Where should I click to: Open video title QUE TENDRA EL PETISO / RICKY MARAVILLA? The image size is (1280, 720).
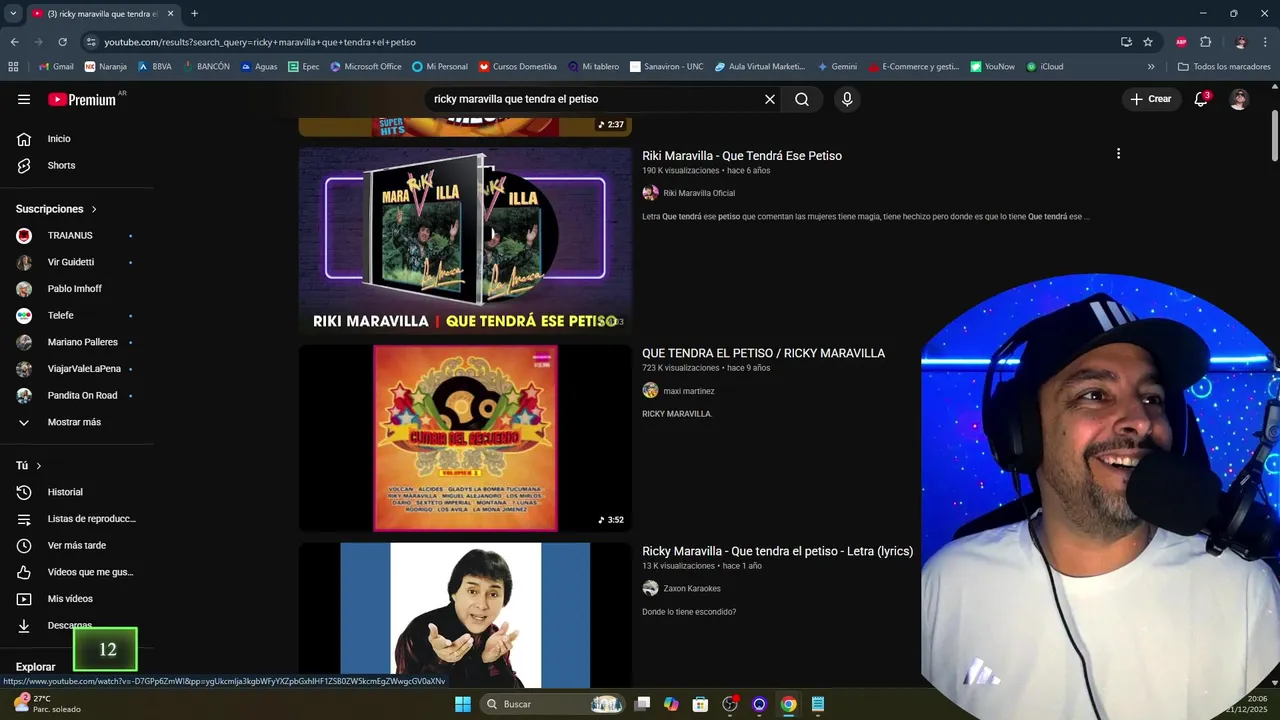763,353
